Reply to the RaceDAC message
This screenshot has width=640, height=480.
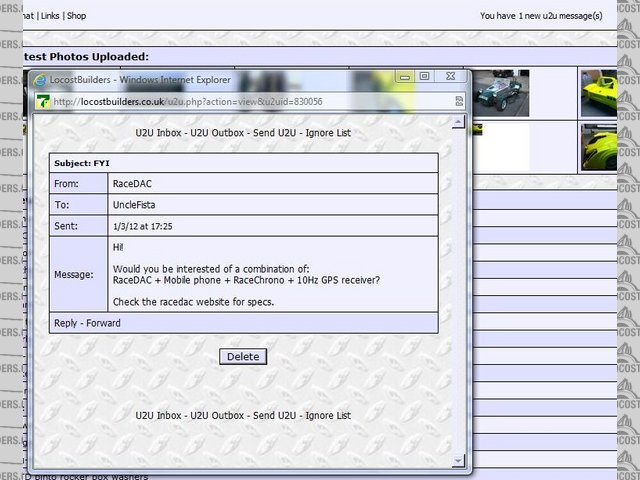[67, 323]
